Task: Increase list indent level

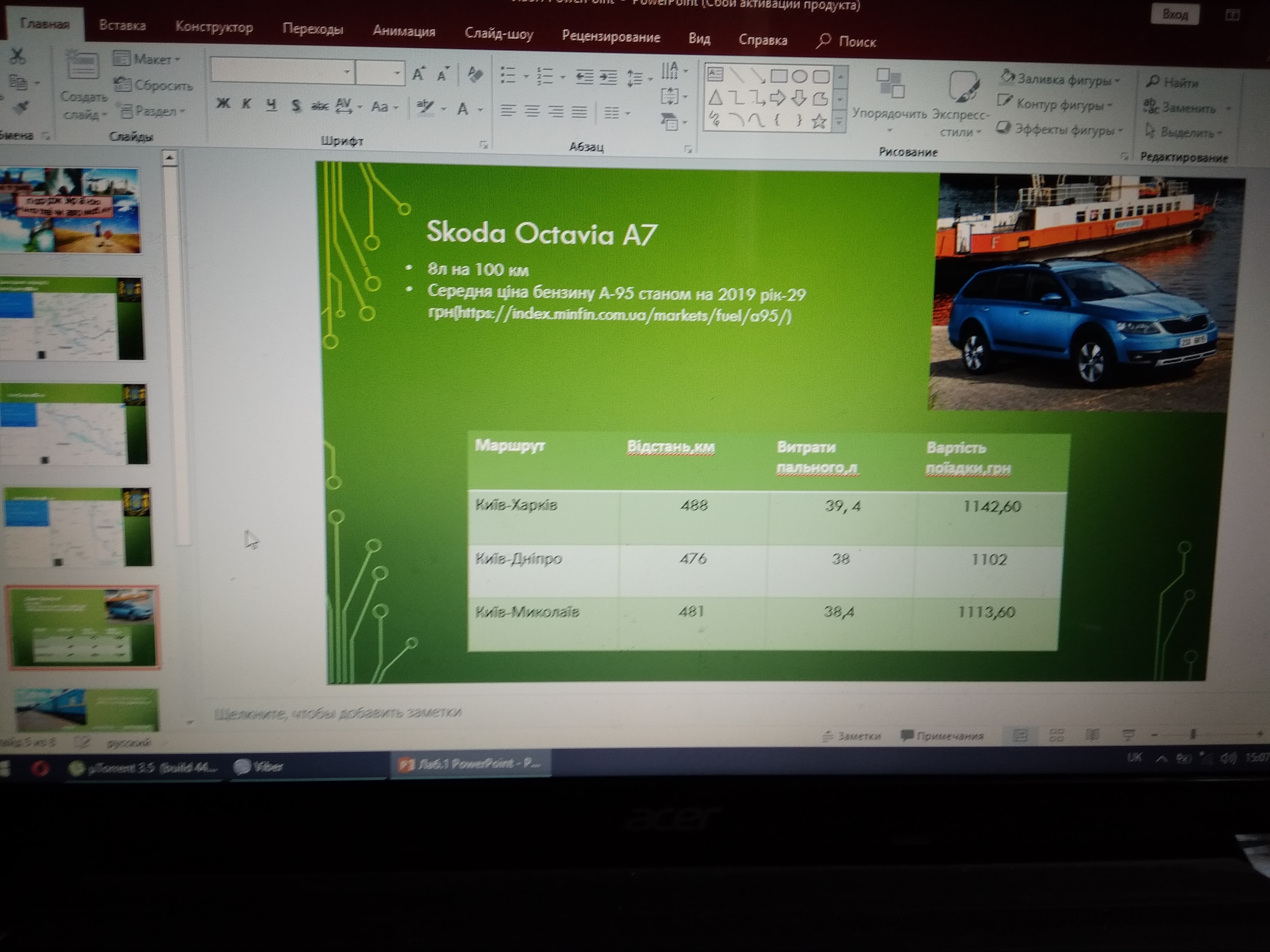Action: click(608, 77)
